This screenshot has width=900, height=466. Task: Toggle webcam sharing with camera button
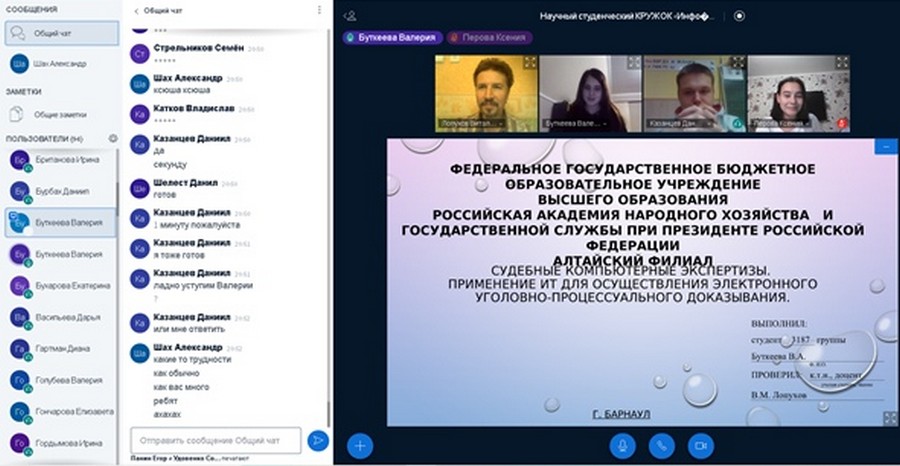coord(700,445)
